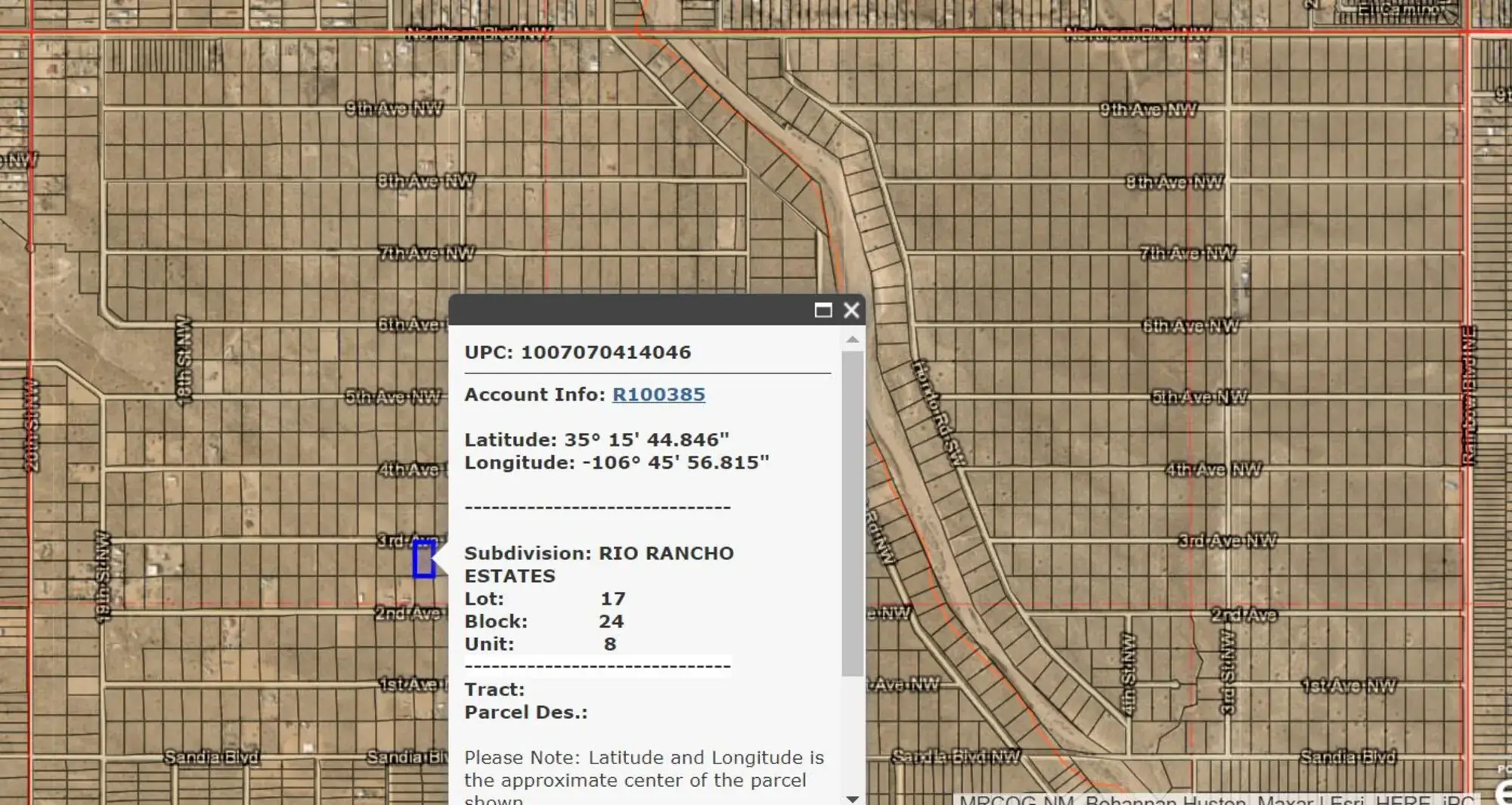The height and width of the screenshot is (805, 1512).
Task: Click the right-side 6th Ave NW label
Action: 1190,327
